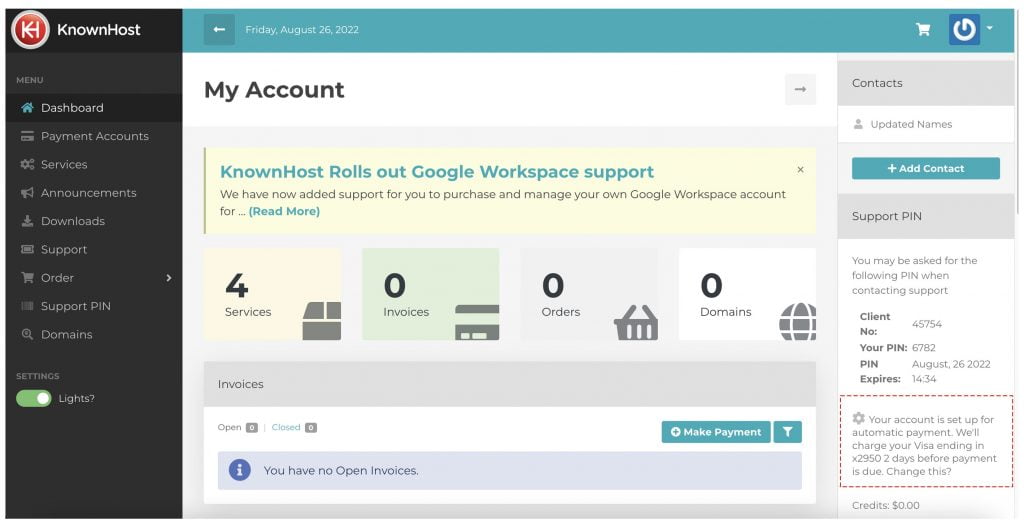Open the KnownHost Rolls out Google Workspace headline
Image resolution: width=1024 pixels, height=531 pixels.
(x=437, y=172)
